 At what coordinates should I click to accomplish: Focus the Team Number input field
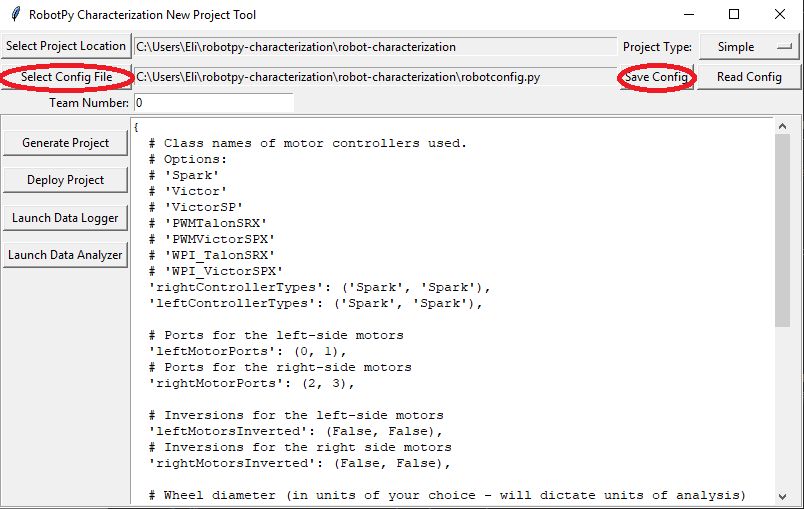pos(214,103)
